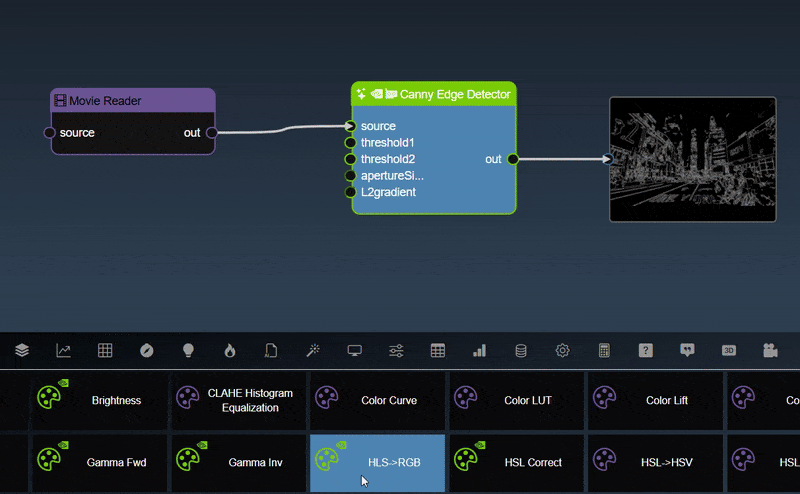The height and width of the screenshot is (494, 800).
Task: Choose the Color Curve node tile
Action: (377, 400)
